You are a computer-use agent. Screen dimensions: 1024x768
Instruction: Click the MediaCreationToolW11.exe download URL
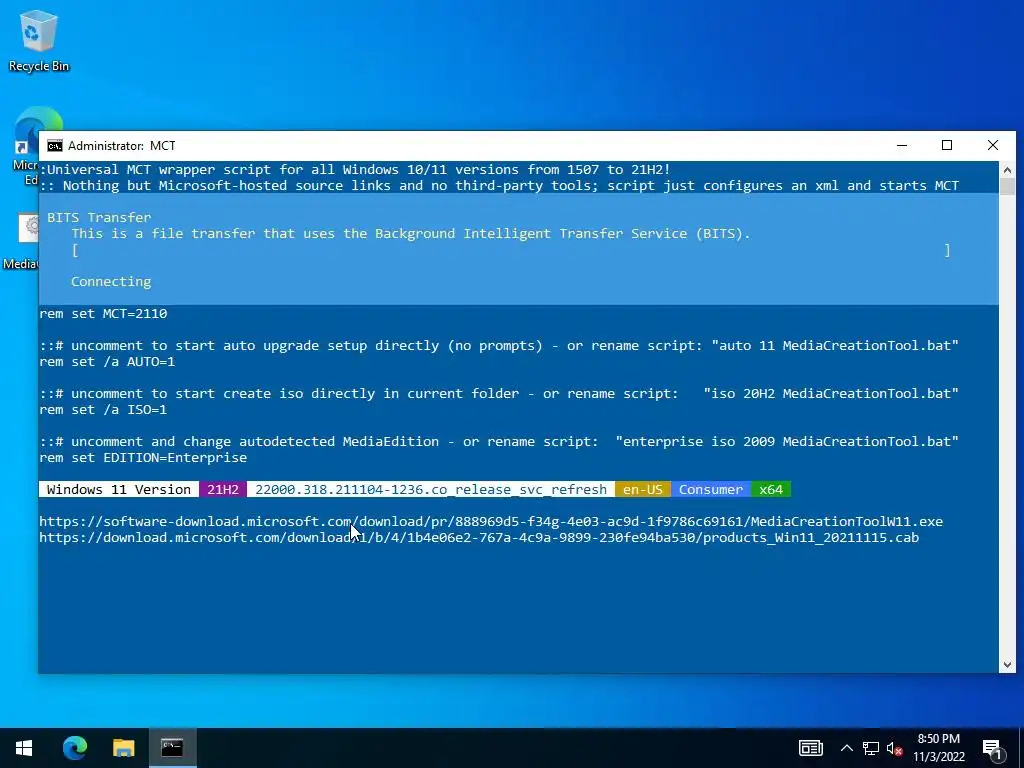click(x=491, y=521)
